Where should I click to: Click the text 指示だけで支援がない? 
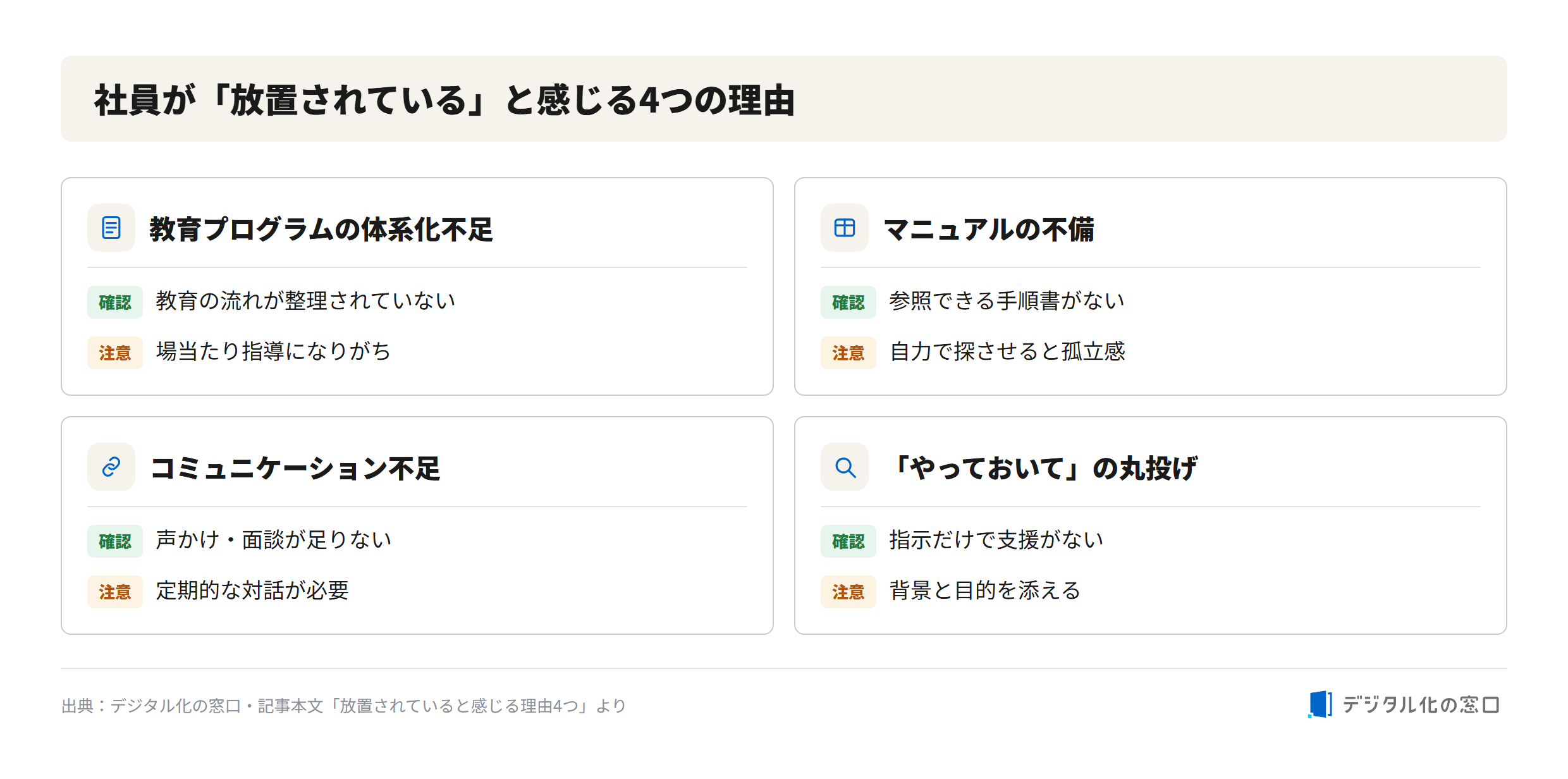point(996,540)
